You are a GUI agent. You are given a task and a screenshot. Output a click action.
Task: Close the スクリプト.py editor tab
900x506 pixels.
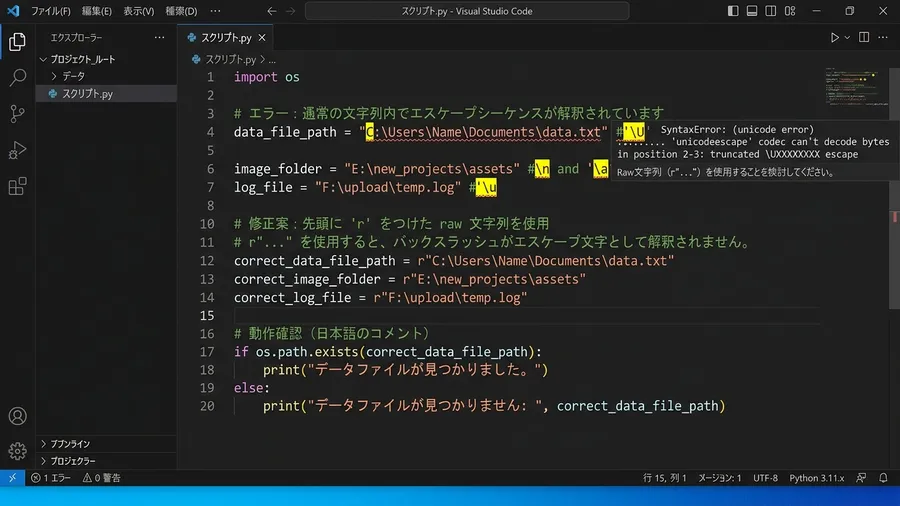point(262,38)
